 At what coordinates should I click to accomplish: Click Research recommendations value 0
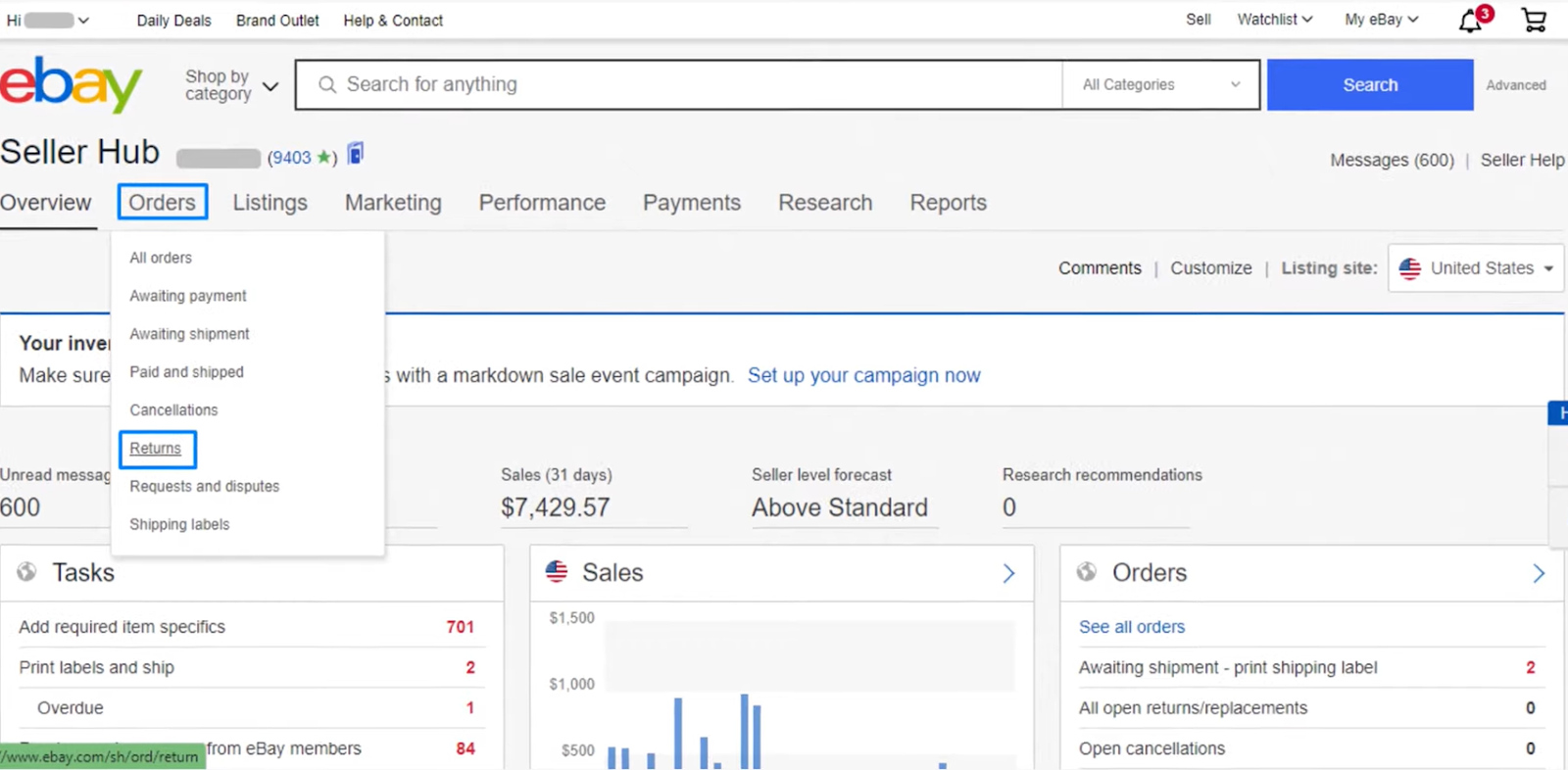tap(1009, 507)
